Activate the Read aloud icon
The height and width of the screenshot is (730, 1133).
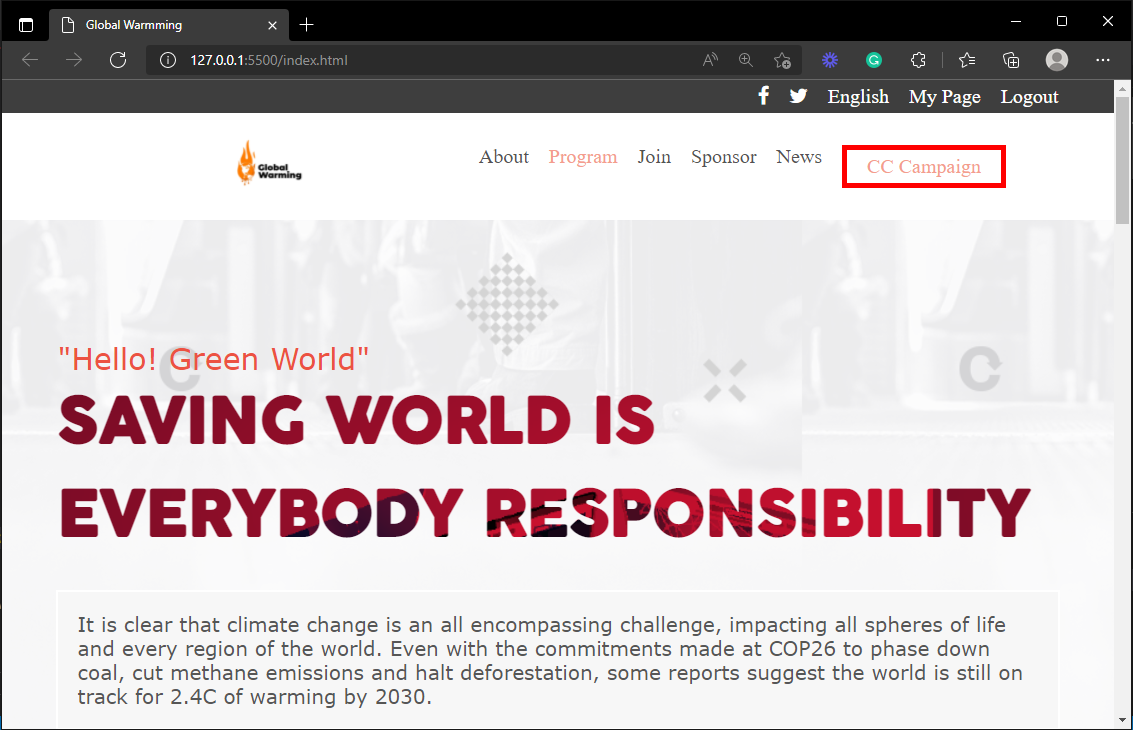coord(710,60)
